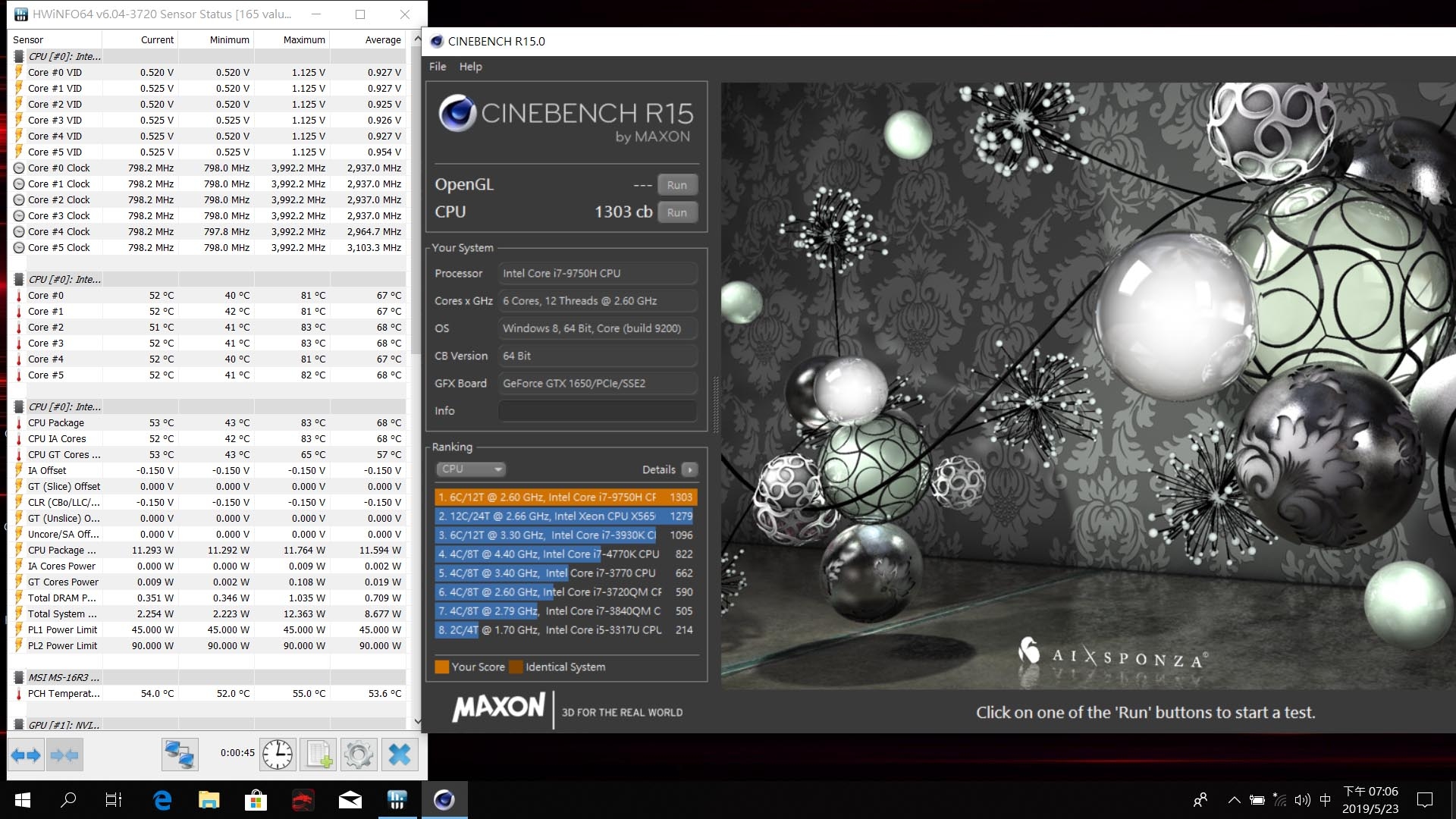Image resolution: width=1456 pixels, height=819 pixels.
Task: Click orange Your Score legend swatch
Action: click(x=441, y=667)
